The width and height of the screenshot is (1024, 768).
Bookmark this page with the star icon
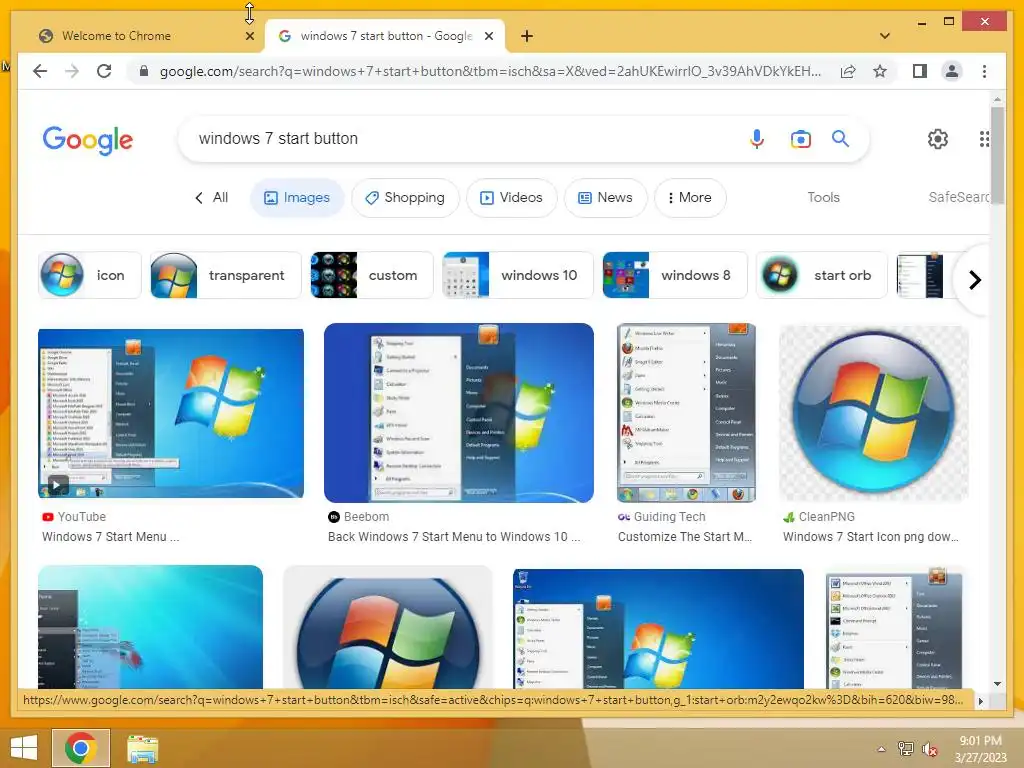pos(880,71)
